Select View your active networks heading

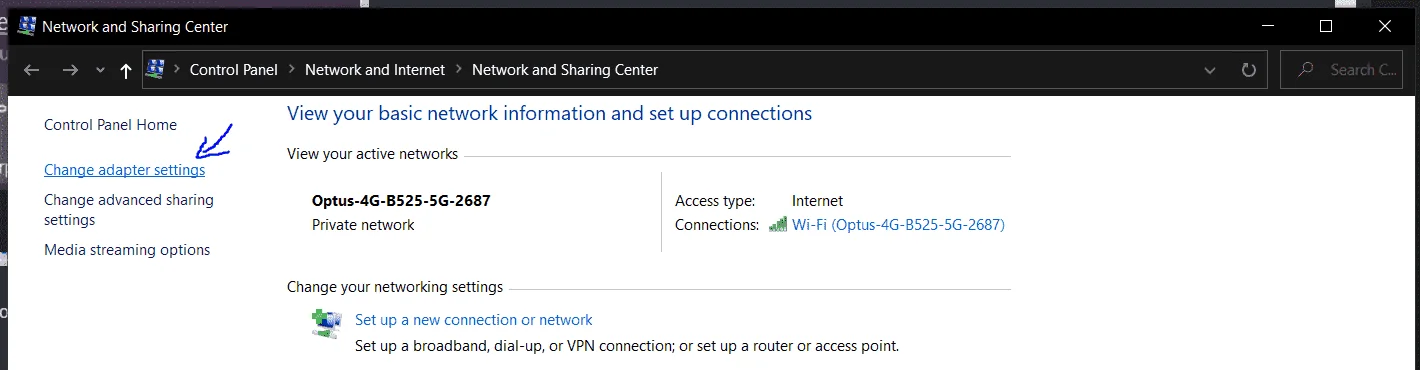click(372, 154)
